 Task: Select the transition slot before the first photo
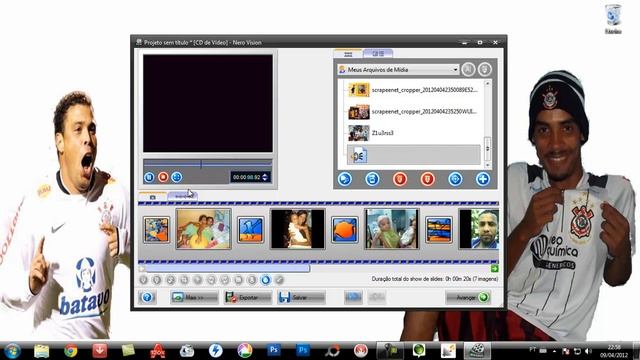156,230
